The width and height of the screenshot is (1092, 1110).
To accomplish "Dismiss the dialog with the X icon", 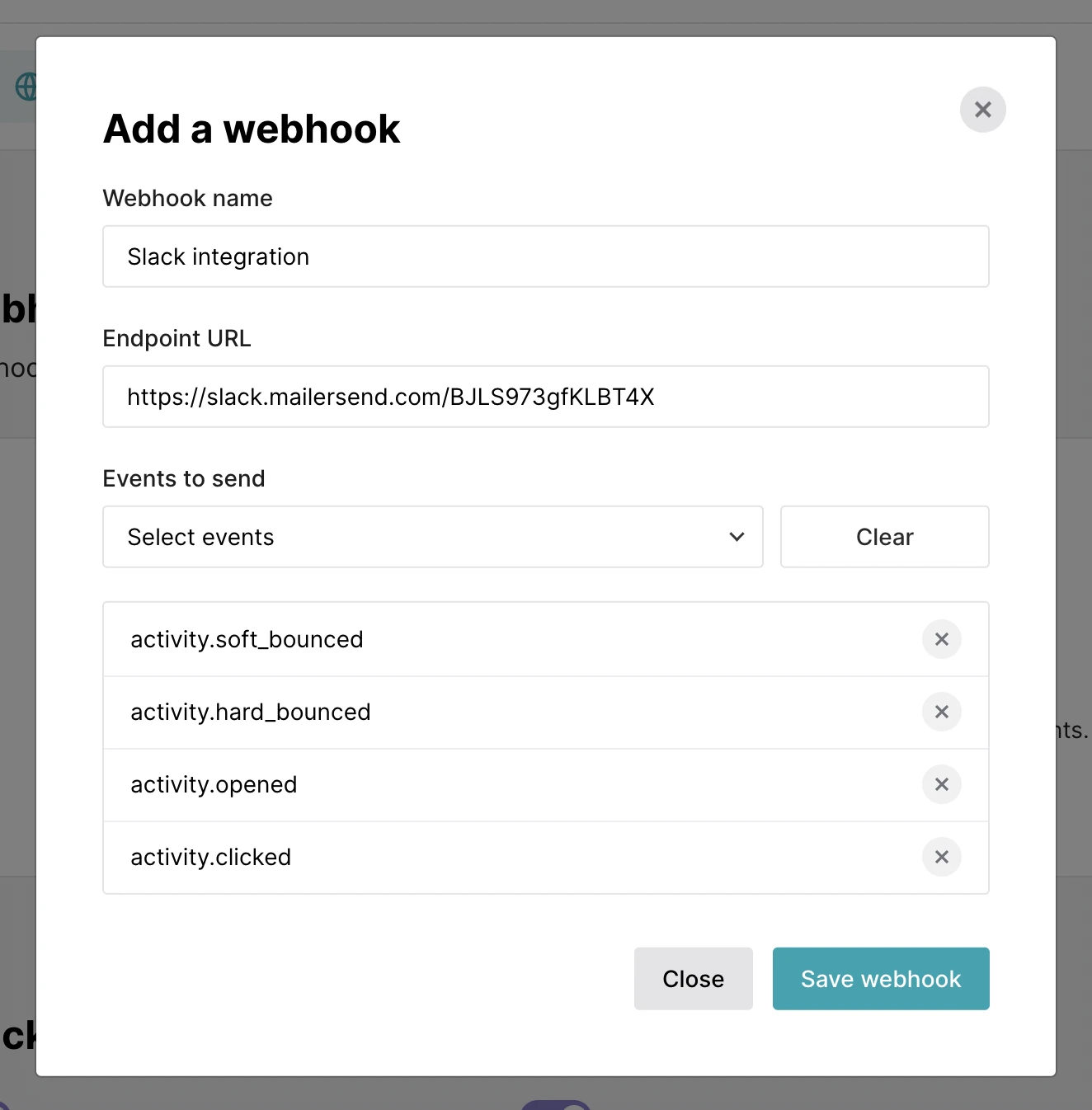I will [982, 110].
